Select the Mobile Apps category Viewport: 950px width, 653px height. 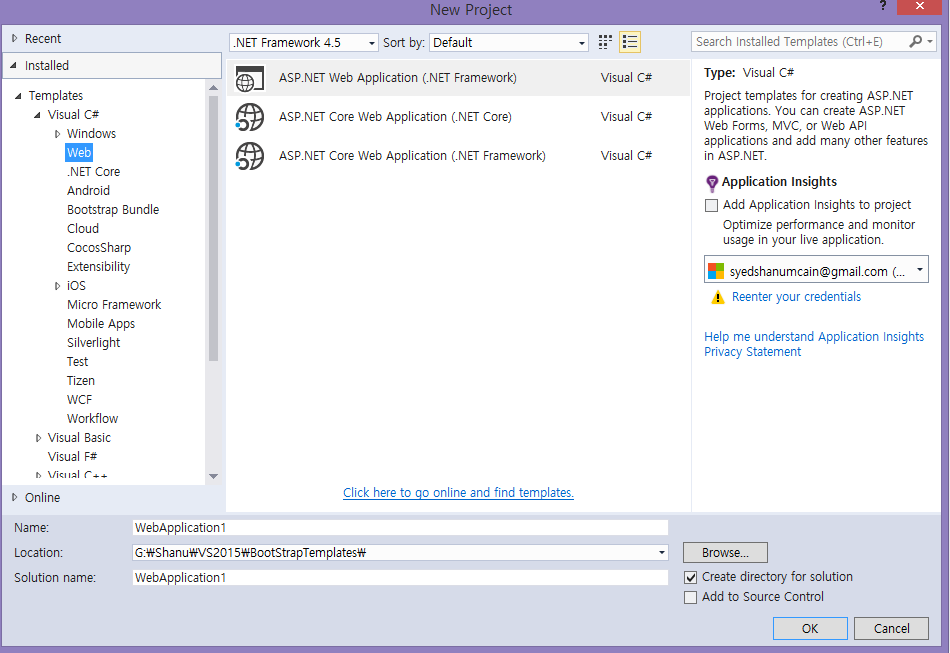(101, 323)
